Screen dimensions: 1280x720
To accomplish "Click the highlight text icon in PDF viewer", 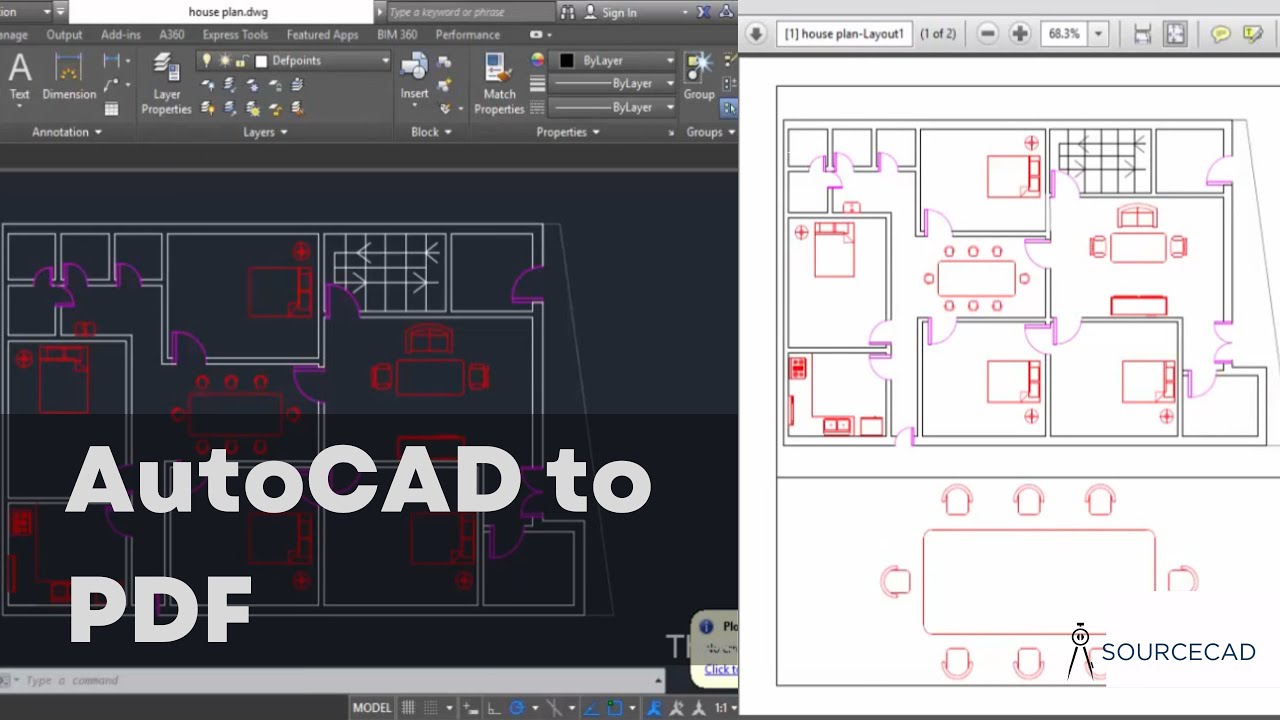I will (1252, 34).
